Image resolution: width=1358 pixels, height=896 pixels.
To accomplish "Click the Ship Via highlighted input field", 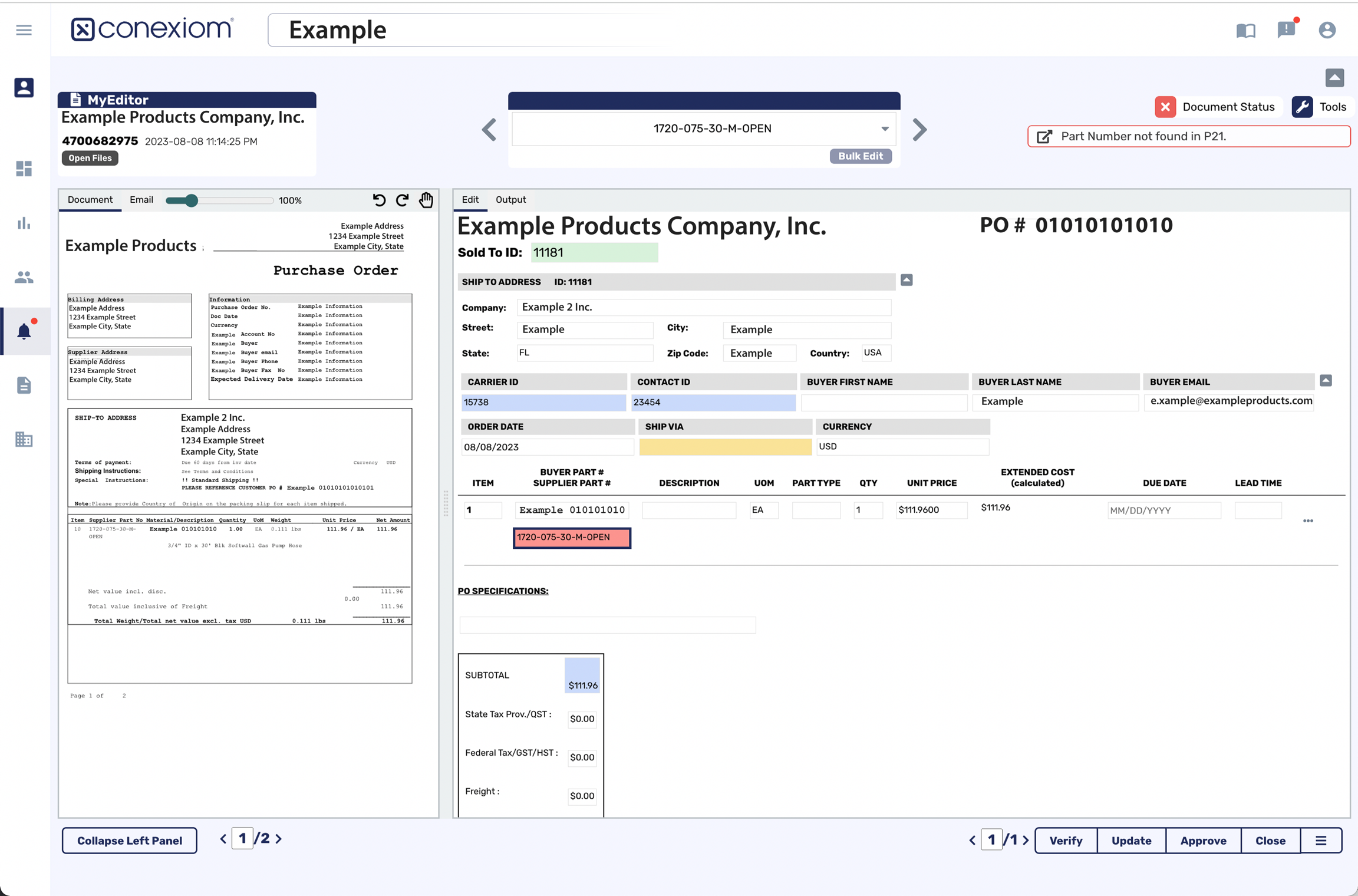I will click(x=725, y=446).
